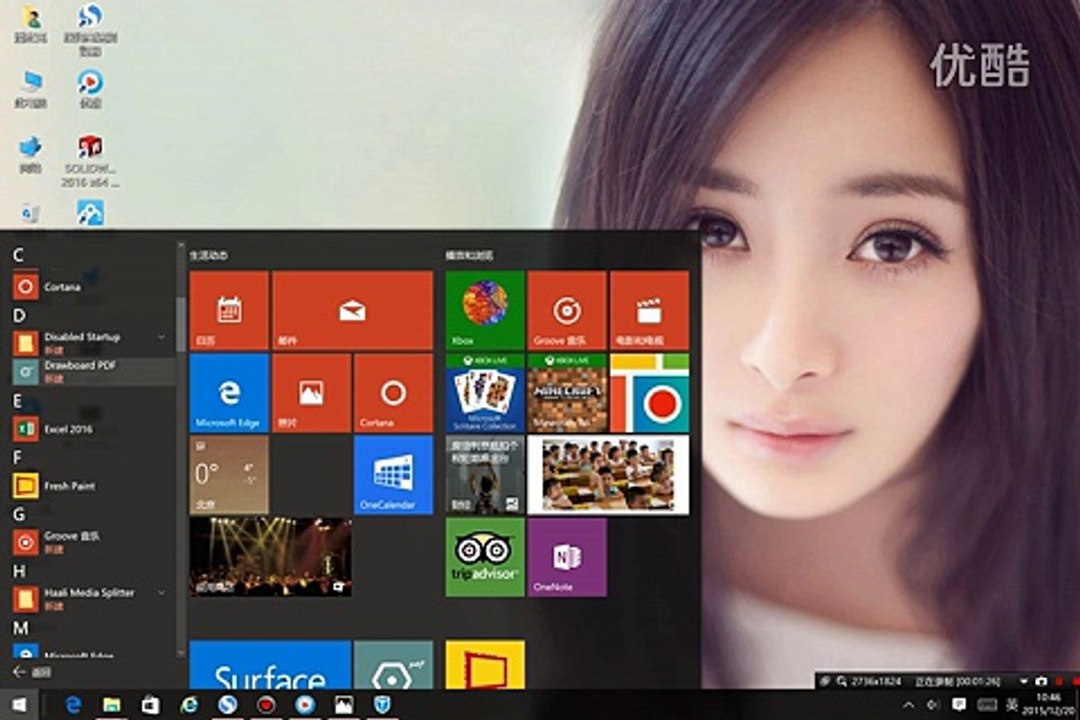This screenshot has width=1080, height=720.
Task: Open the purple OneNote tile
Action: 567,557
